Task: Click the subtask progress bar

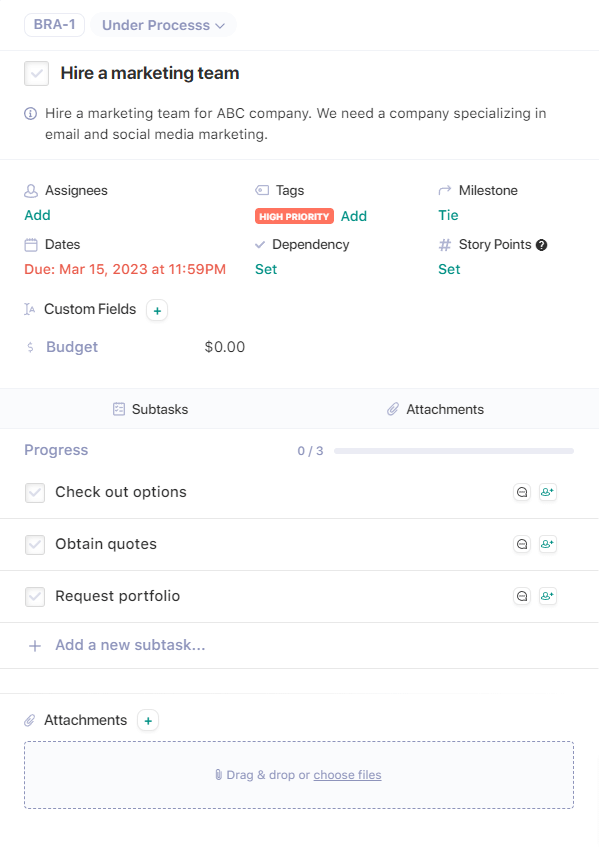Action: 454,451
